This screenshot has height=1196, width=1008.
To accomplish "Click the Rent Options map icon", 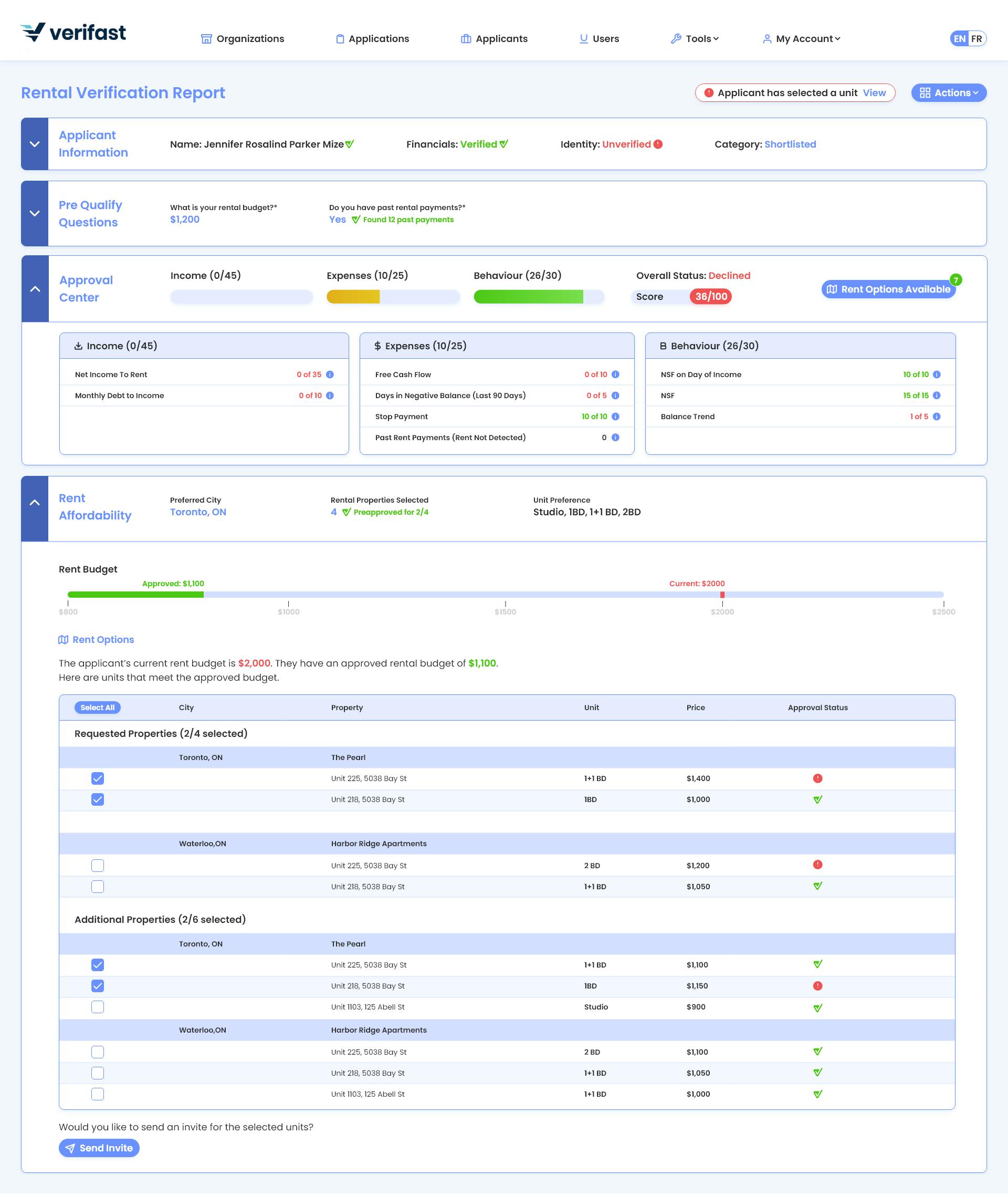I will pyautogui.click(x=64, y=640).
